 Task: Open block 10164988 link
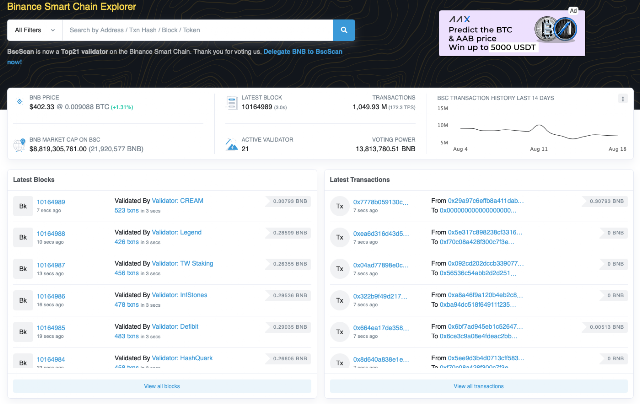tap(51, 233)
